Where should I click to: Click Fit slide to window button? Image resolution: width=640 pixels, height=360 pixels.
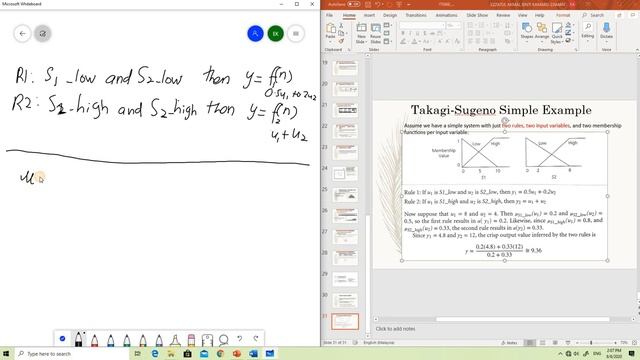[x=635, y=343]
